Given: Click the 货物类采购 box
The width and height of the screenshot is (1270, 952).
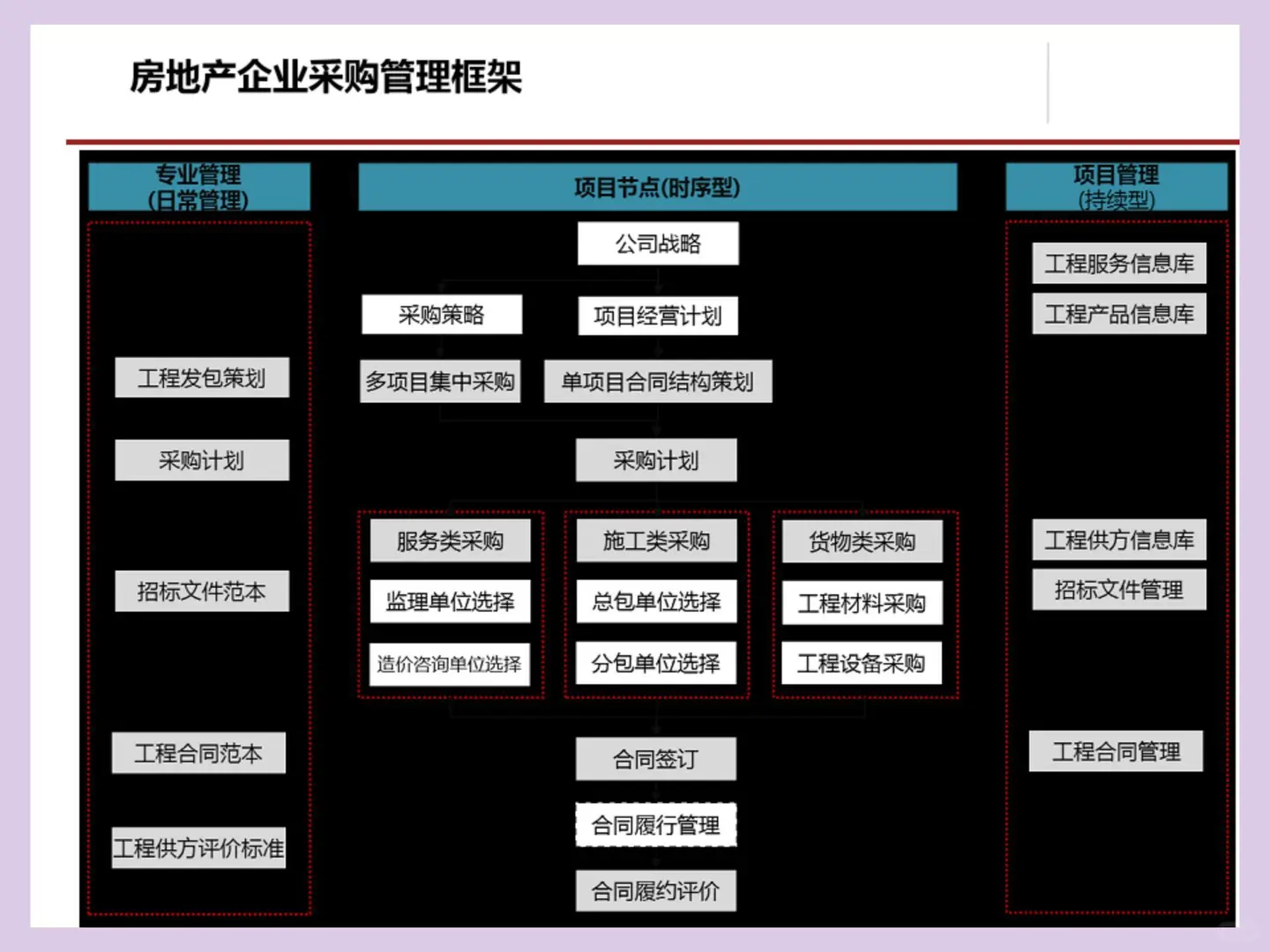Looking at the screenshot, I should click(862, 542).
